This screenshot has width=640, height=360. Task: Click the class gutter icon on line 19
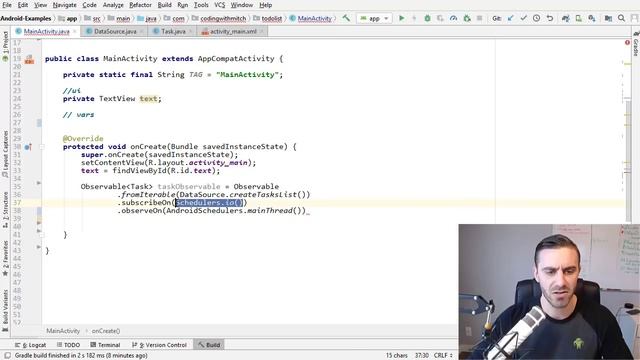click(29, 59)
